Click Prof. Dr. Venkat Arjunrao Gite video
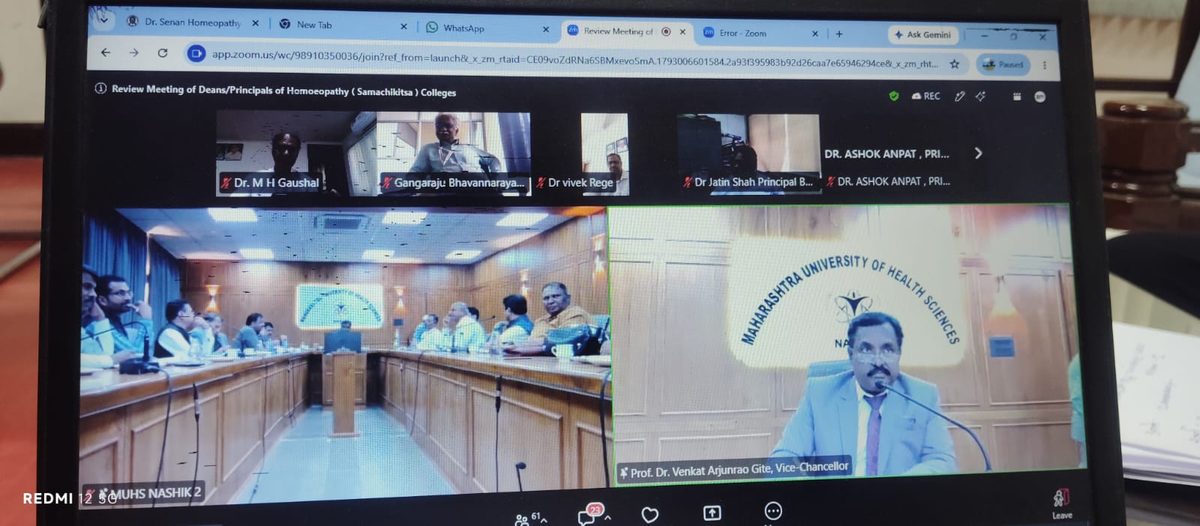1200x526 pixels. click(x=846, y=342)
